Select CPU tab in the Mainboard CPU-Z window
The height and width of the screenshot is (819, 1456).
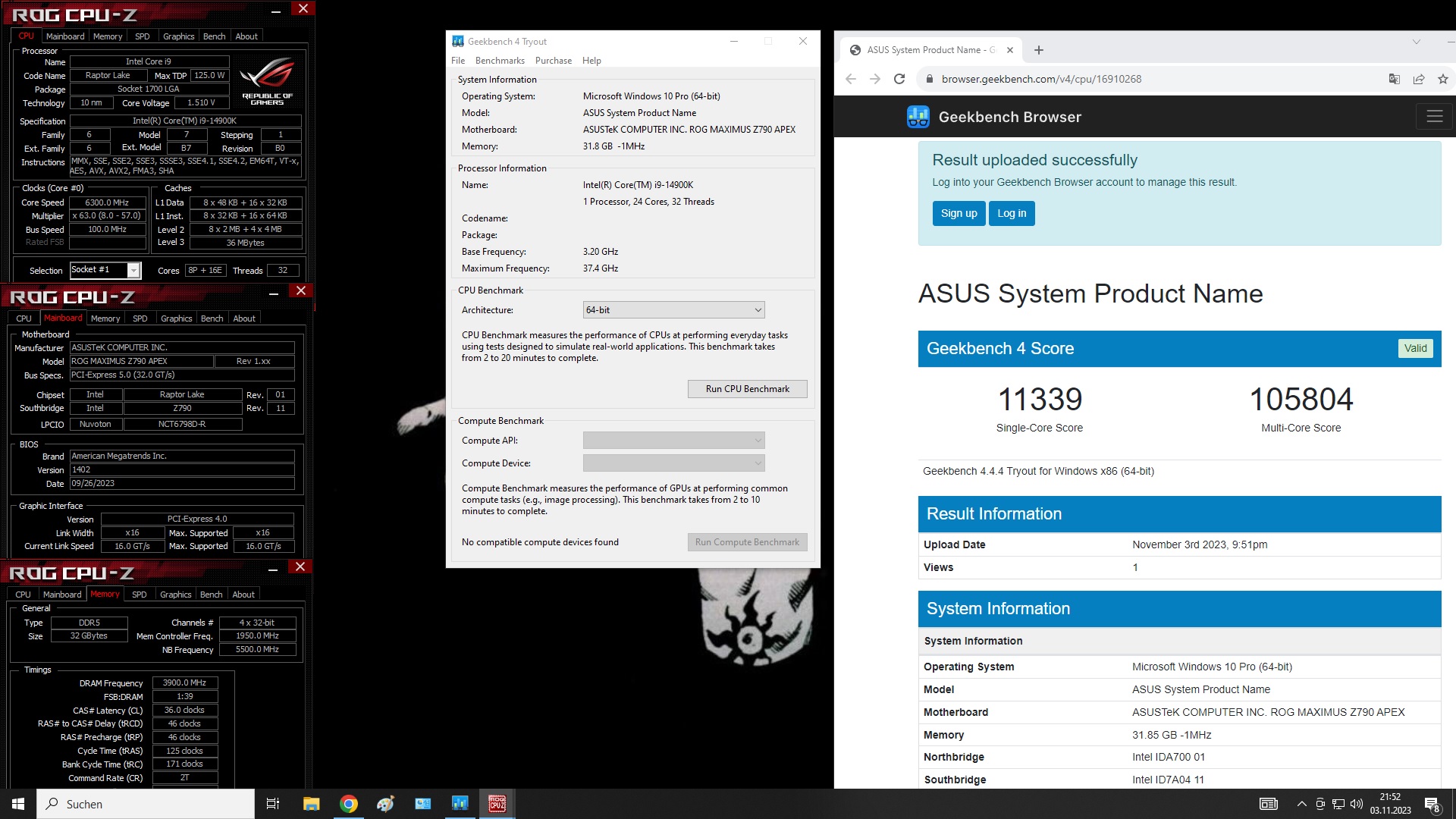[x=24, y=318]
